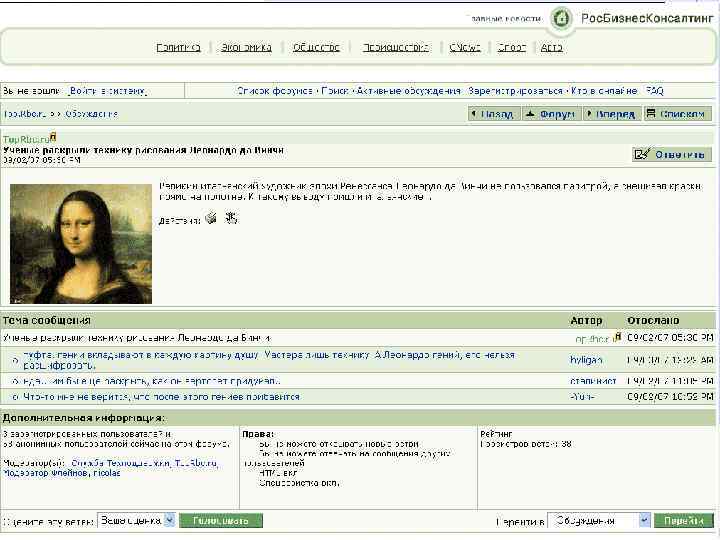The image size is (720, 540).
Task: Click the Войти в систему login link
Action: (108, 91)
